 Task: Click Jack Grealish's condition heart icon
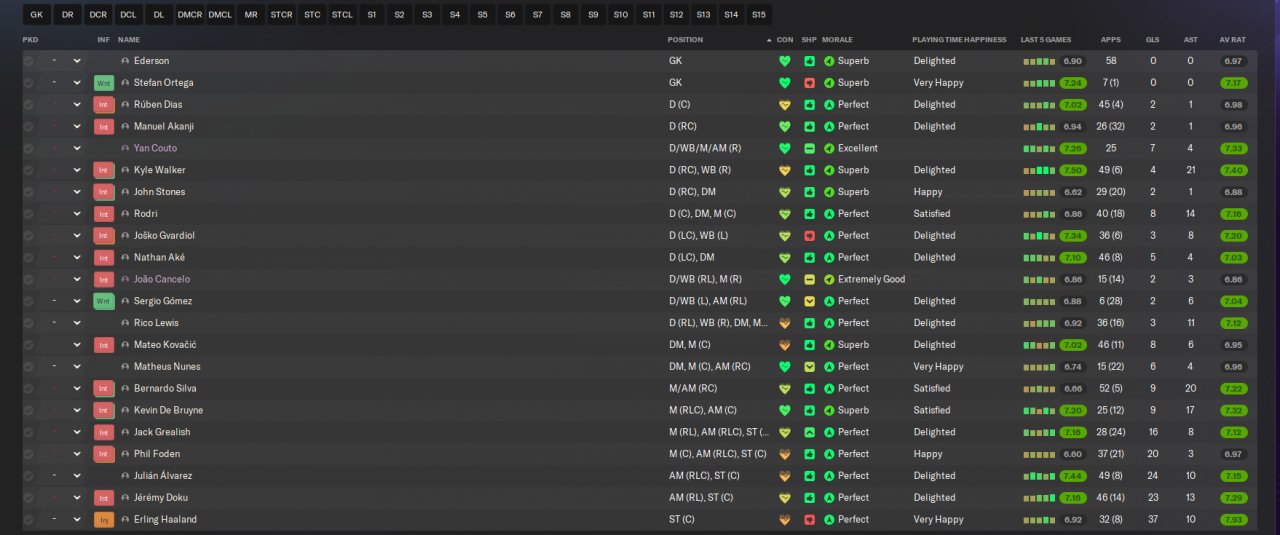(x=784, y=432)
